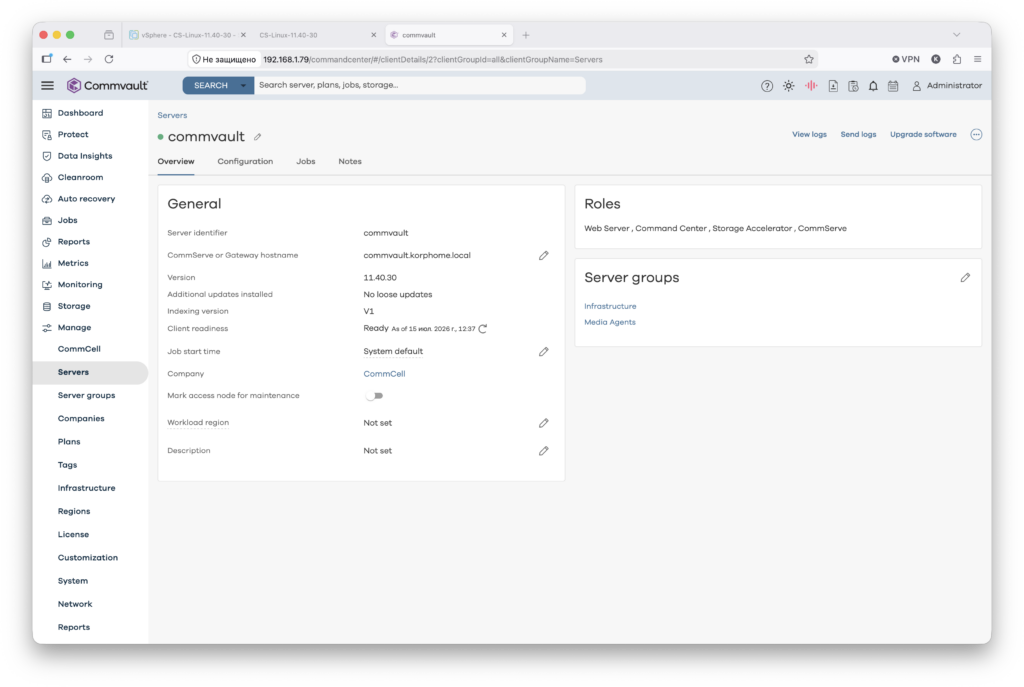
Task: Edit the Description field
Action: pyautogui.click(x=543, y=451)
